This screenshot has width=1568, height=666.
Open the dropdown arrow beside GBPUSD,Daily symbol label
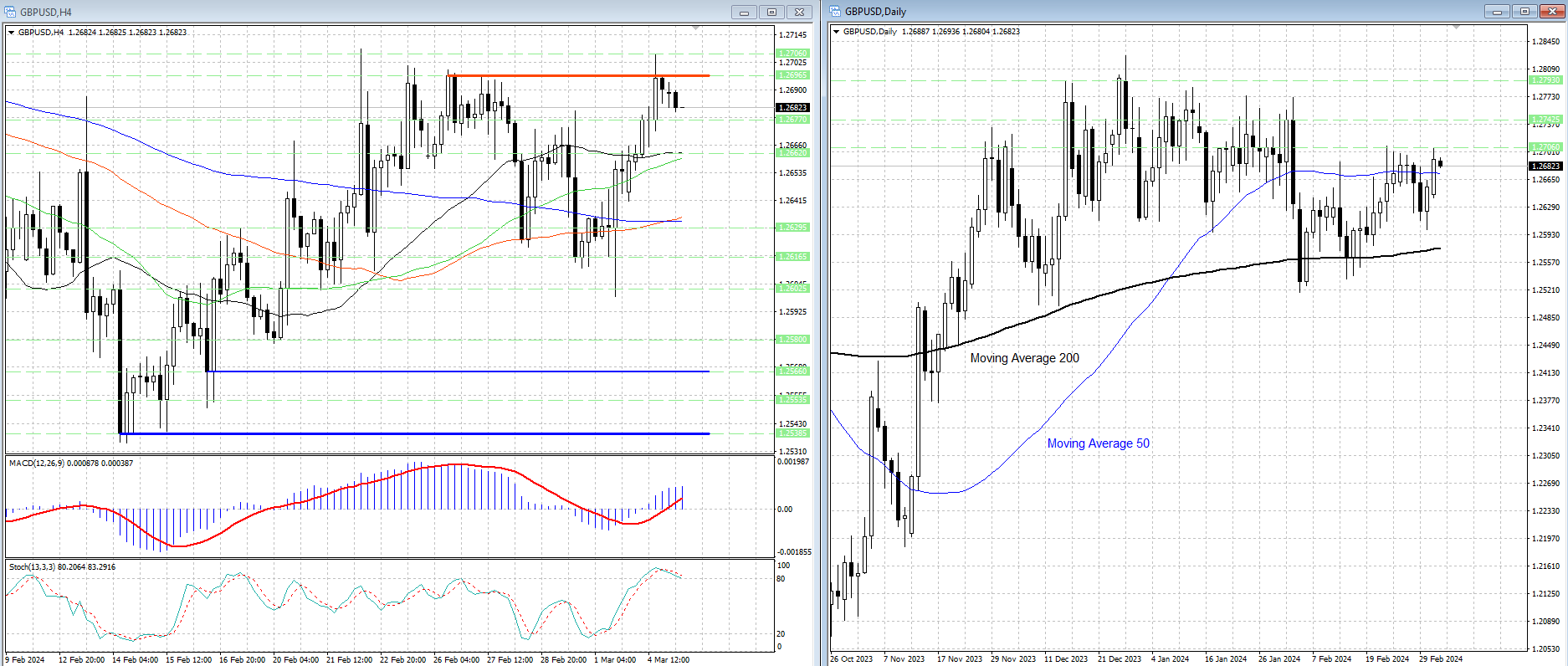click(x=836, y=32)
